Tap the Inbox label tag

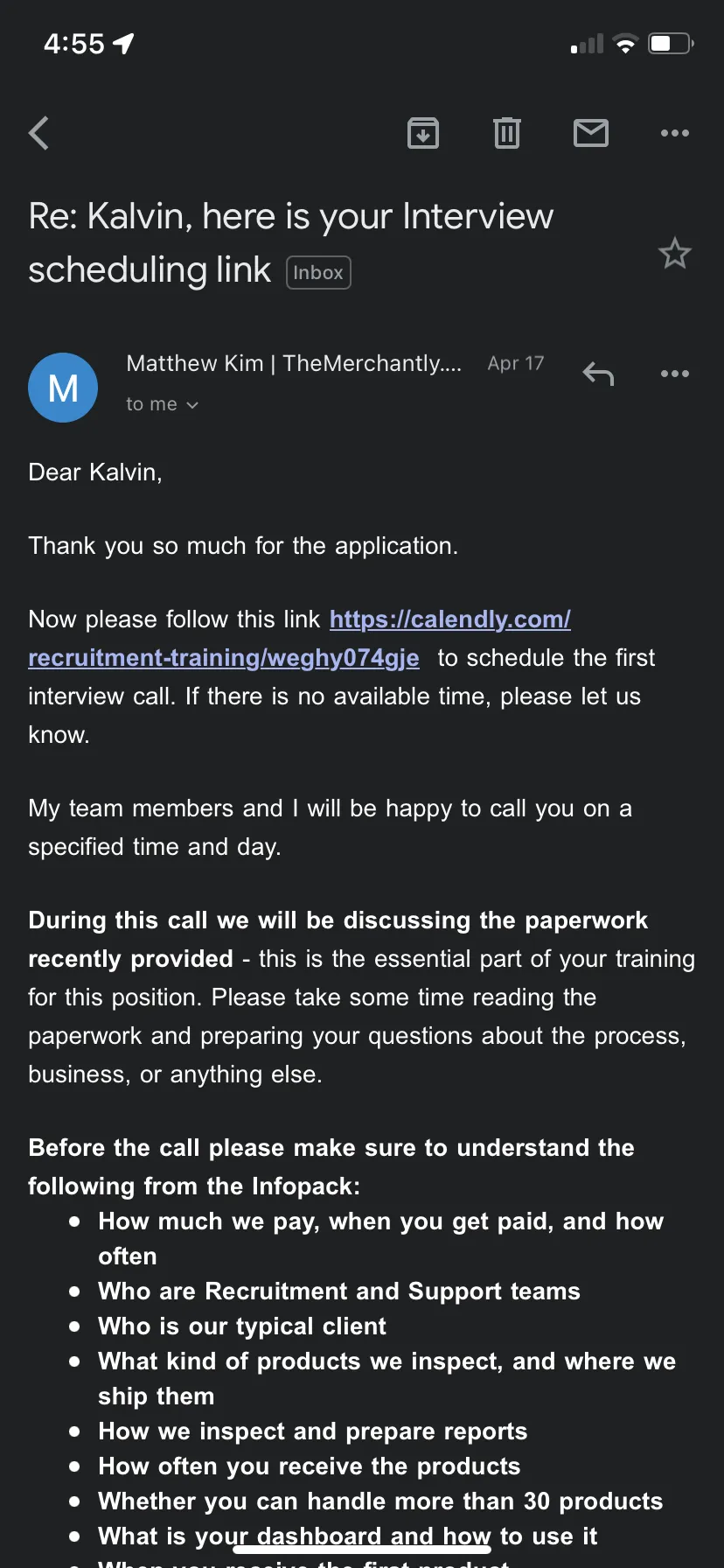(x=318, y=272)
